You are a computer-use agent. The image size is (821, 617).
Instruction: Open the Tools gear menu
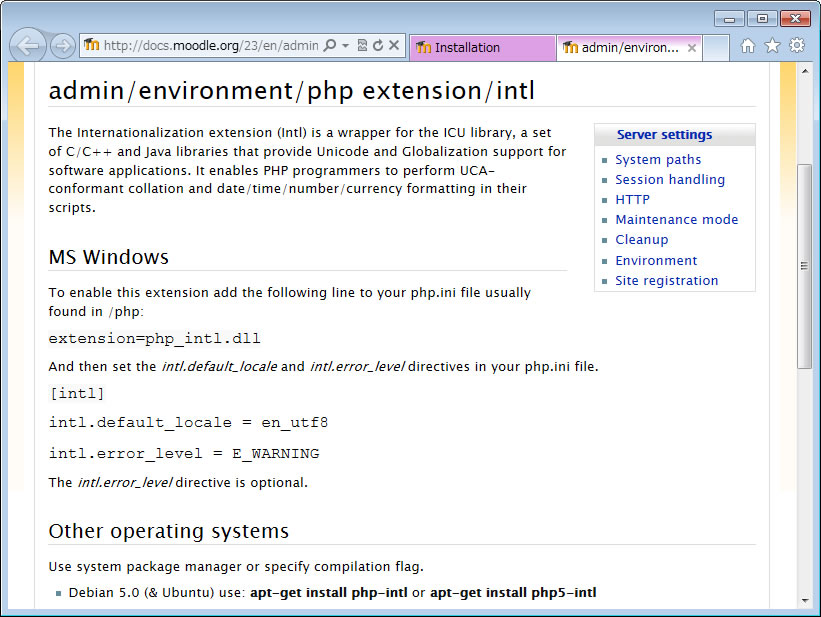[796, 46]
